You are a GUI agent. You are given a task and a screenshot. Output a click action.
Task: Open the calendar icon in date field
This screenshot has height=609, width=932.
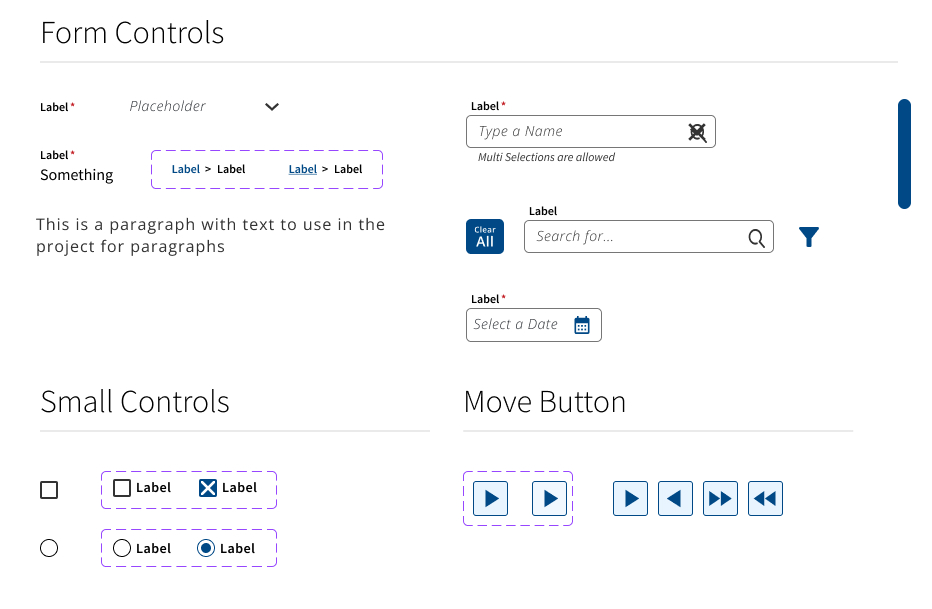[x=582, y=325]
